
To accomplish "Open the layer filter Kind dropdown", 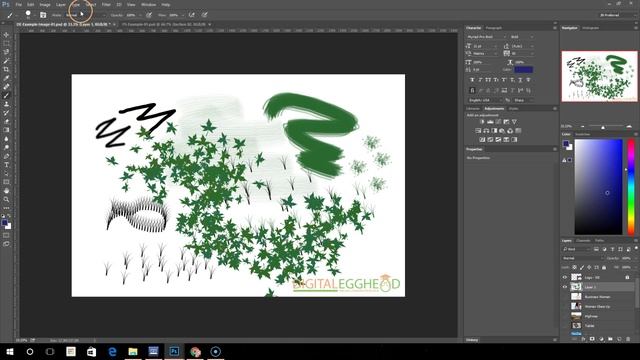I will click(576, 249).
